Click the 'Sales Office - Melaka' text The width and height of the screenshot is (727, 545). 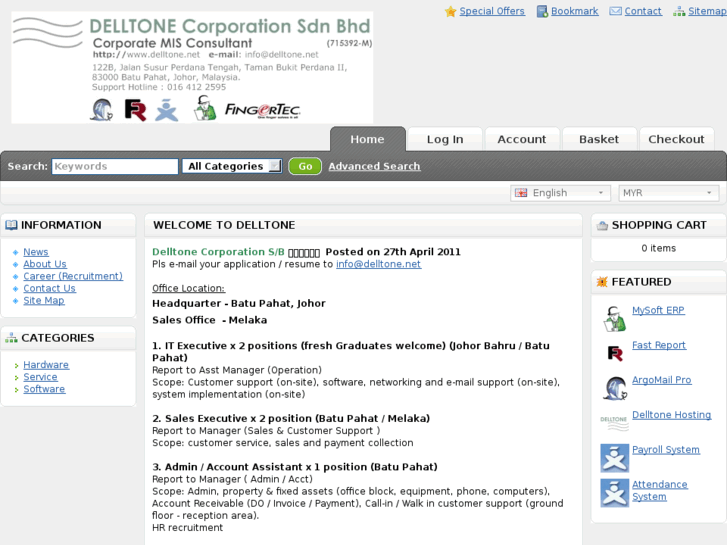(x=210, y=320)
